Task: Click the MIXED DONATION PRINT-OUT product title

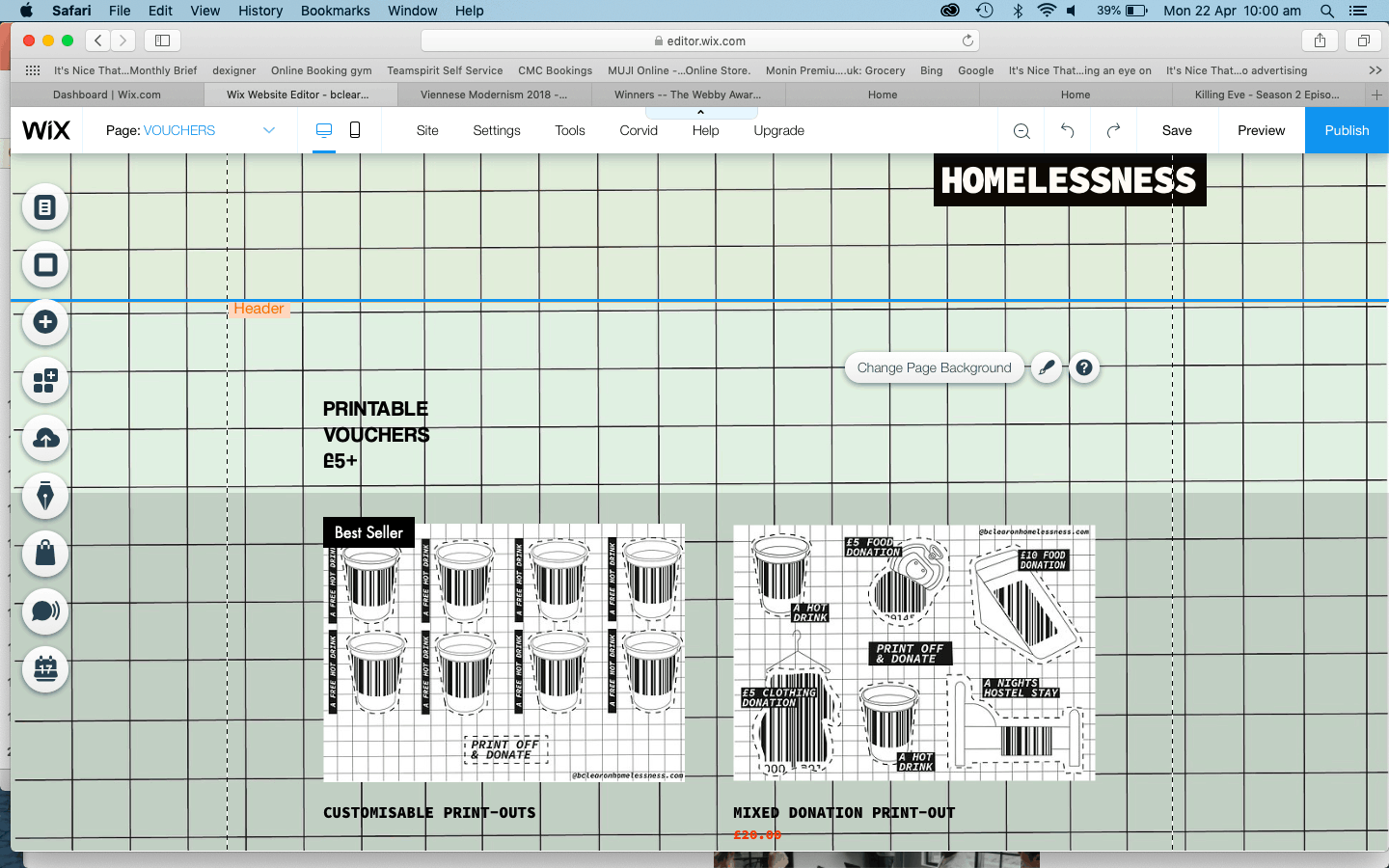Action: [844, 813]
